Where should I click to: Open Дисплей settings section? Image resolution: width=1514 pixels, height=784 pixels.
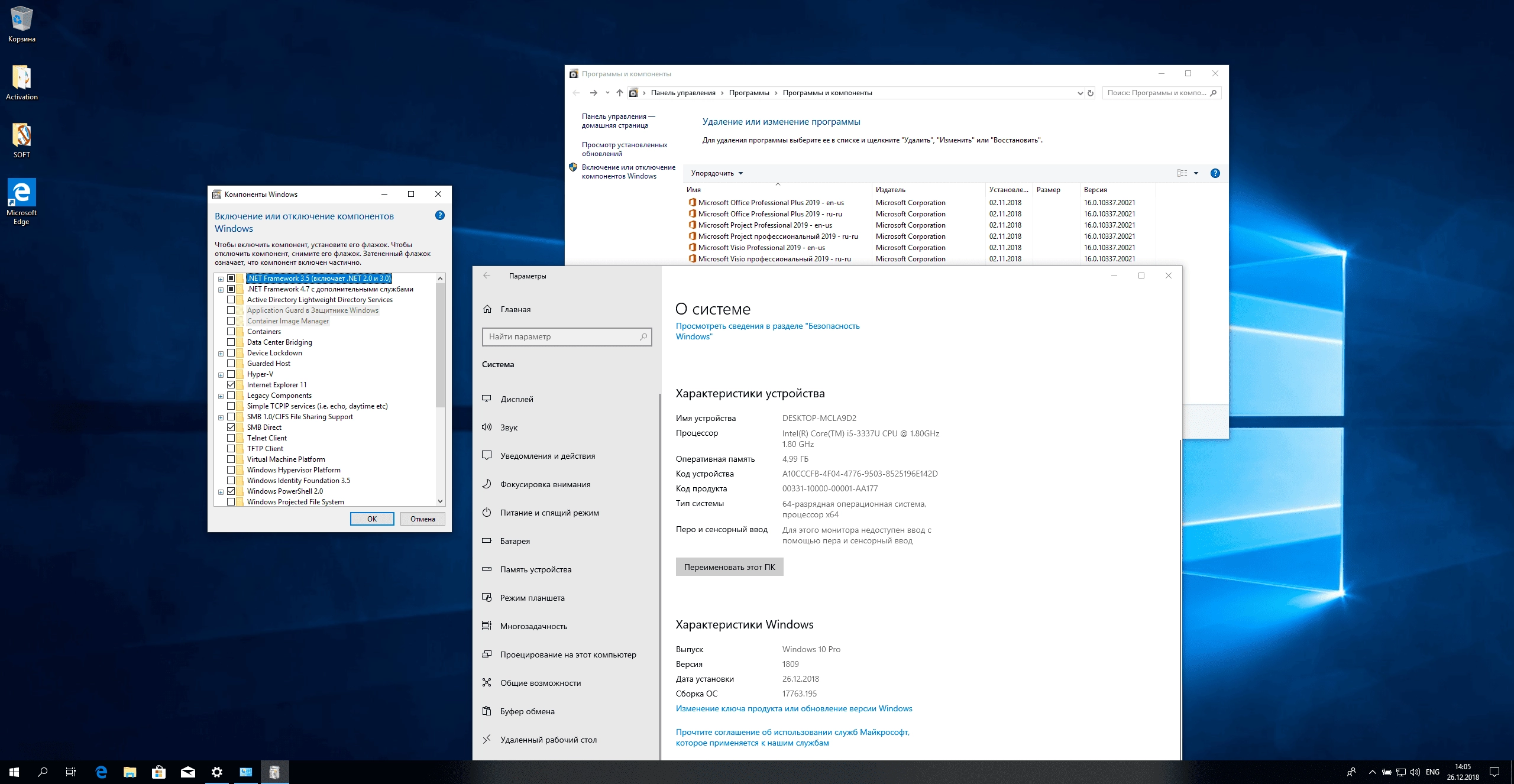click(566, 399)
